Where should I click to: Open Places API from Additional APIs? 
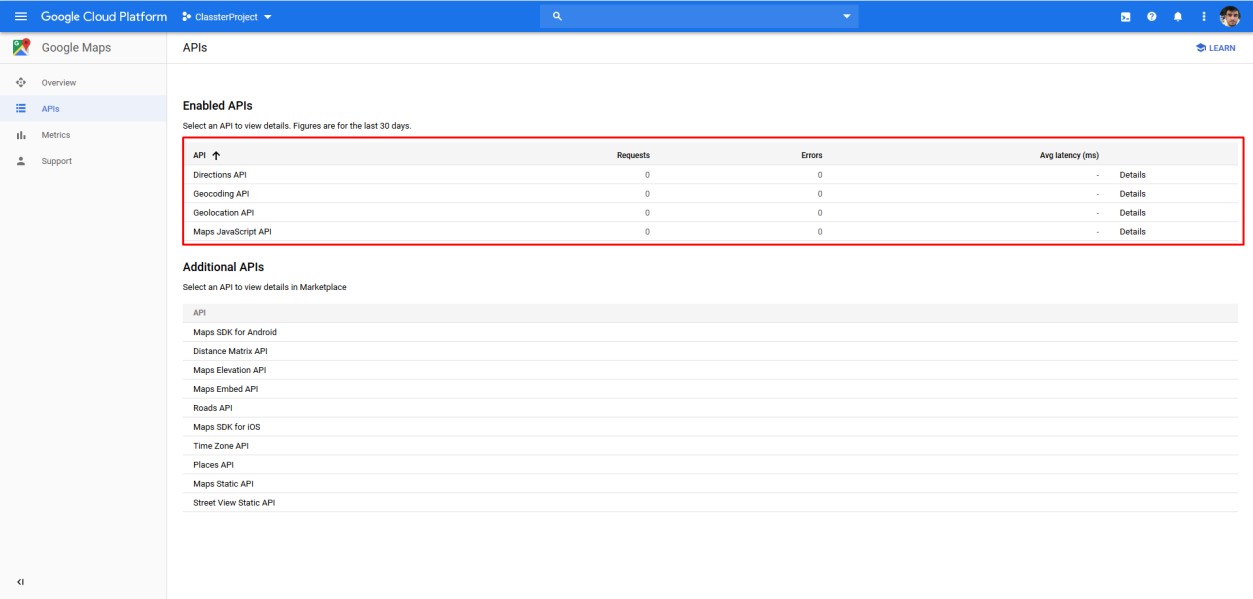pyautogui.click(x=213, y=465)
